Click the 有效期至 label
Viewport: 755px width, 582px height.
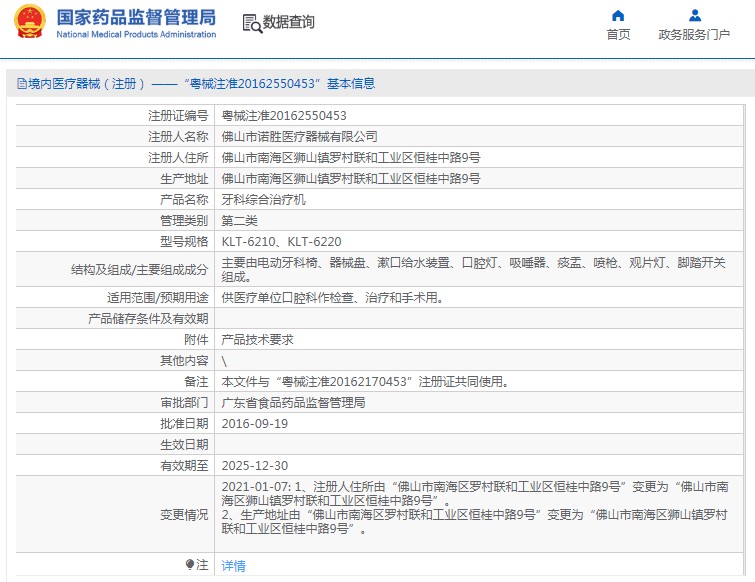pos(184,466)
